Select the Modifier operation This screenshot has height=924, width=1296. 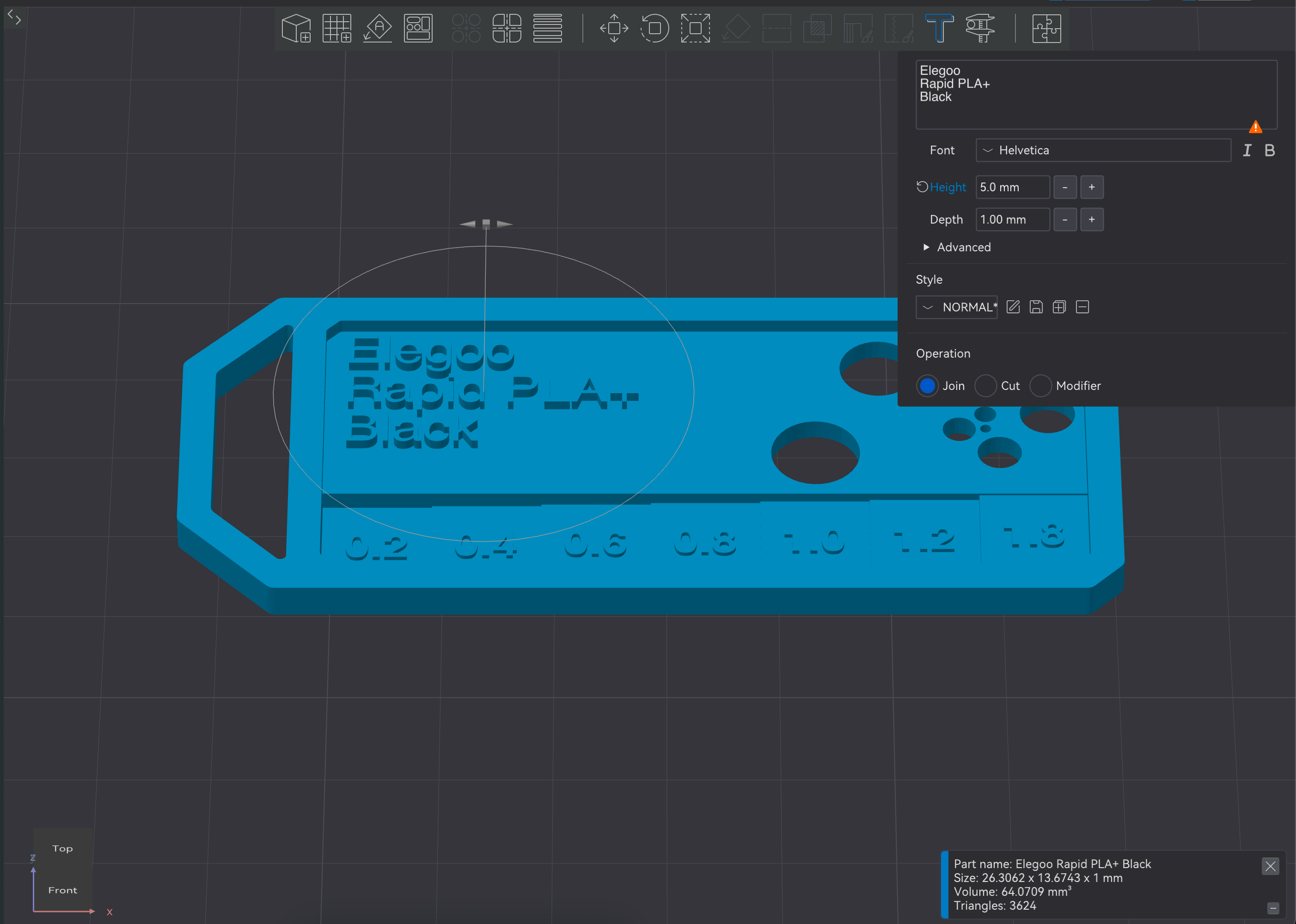[1040, 386]
